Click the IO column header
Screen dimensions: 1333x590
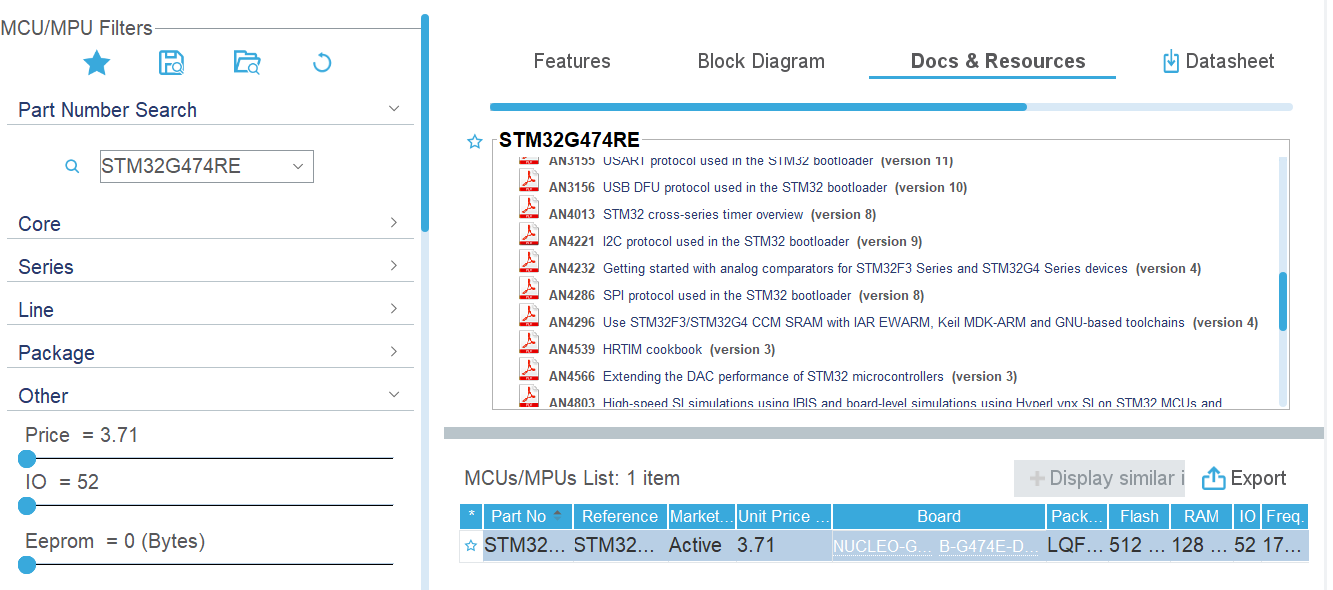[1246, 517]
